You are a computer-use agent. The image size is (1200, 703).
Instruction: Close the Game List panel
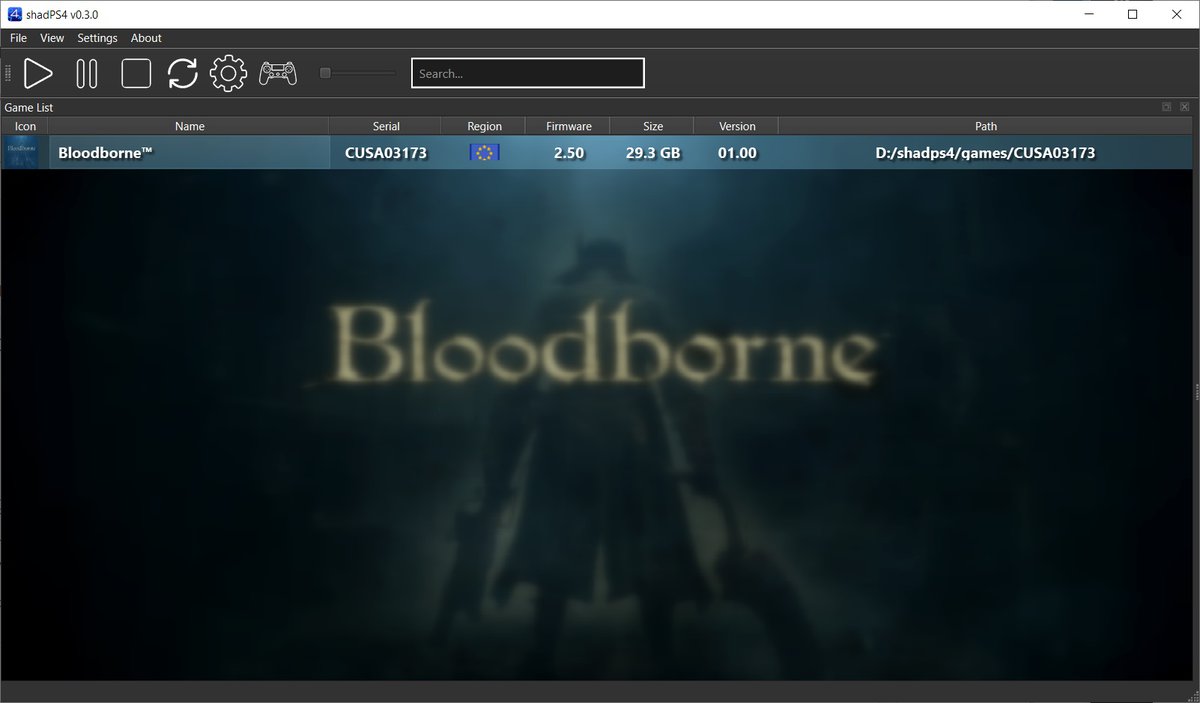[x=1184, y=107]
